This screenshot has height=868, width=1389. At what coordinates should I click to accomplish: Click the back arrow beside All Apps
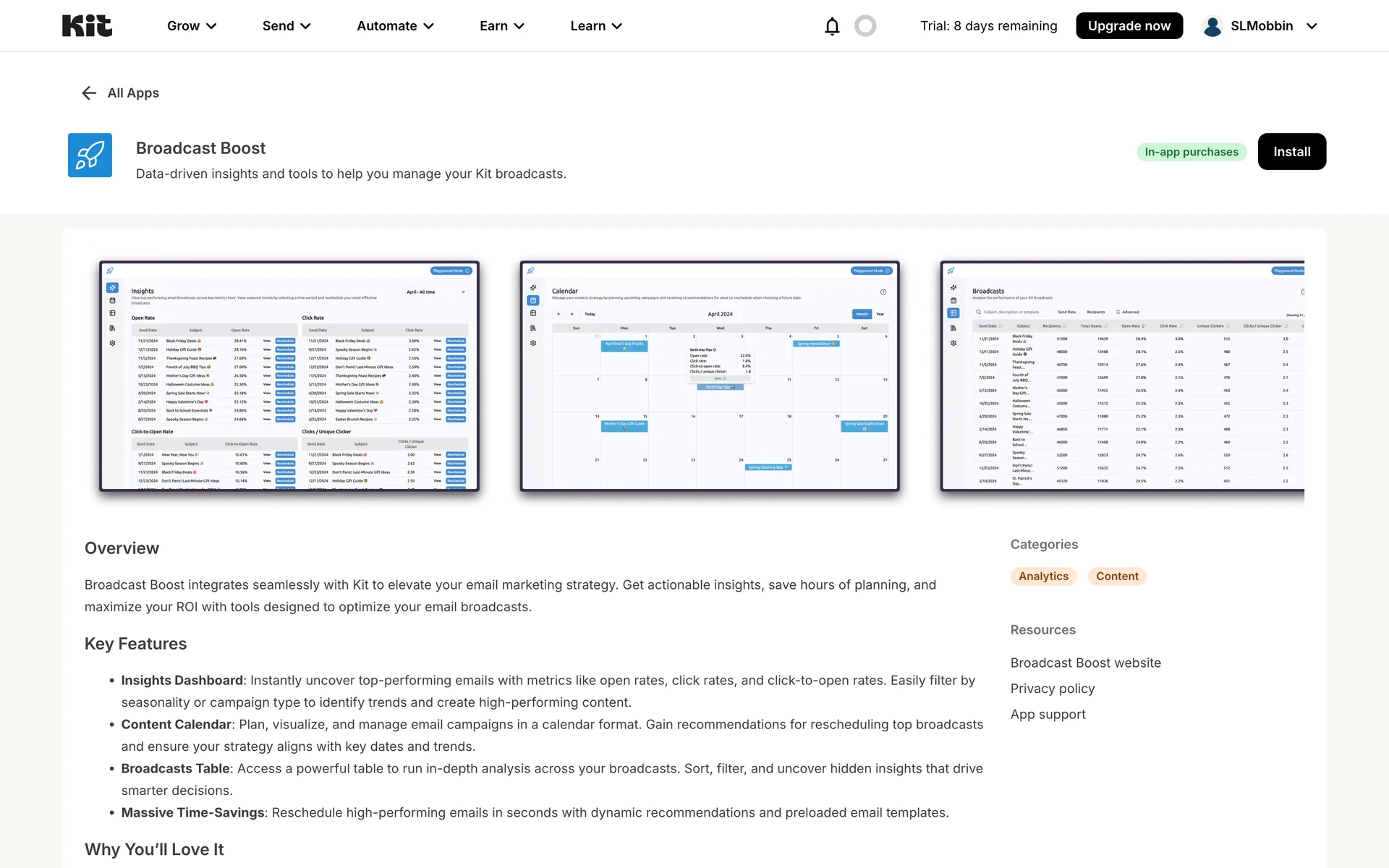point(89,93)
